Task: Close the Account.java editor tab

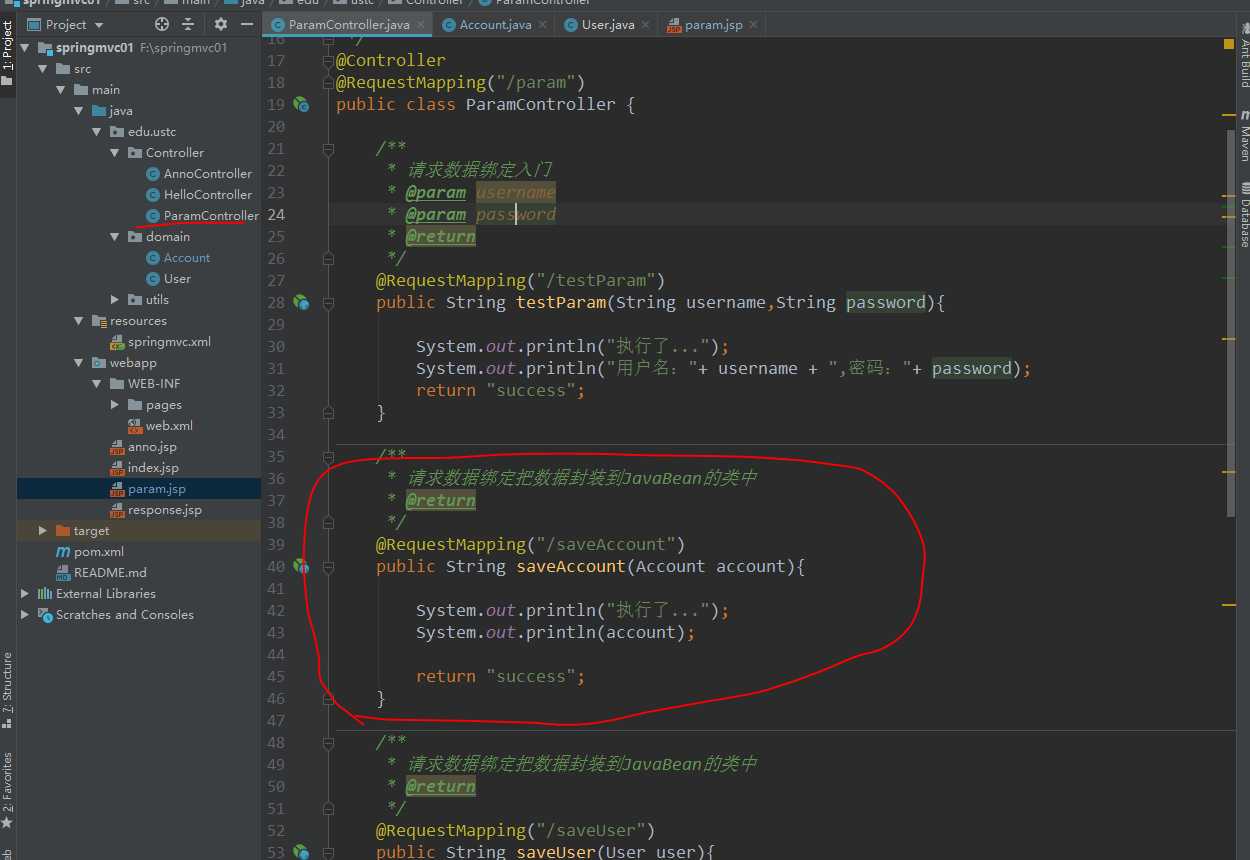Action: click(x=541, y=25)
